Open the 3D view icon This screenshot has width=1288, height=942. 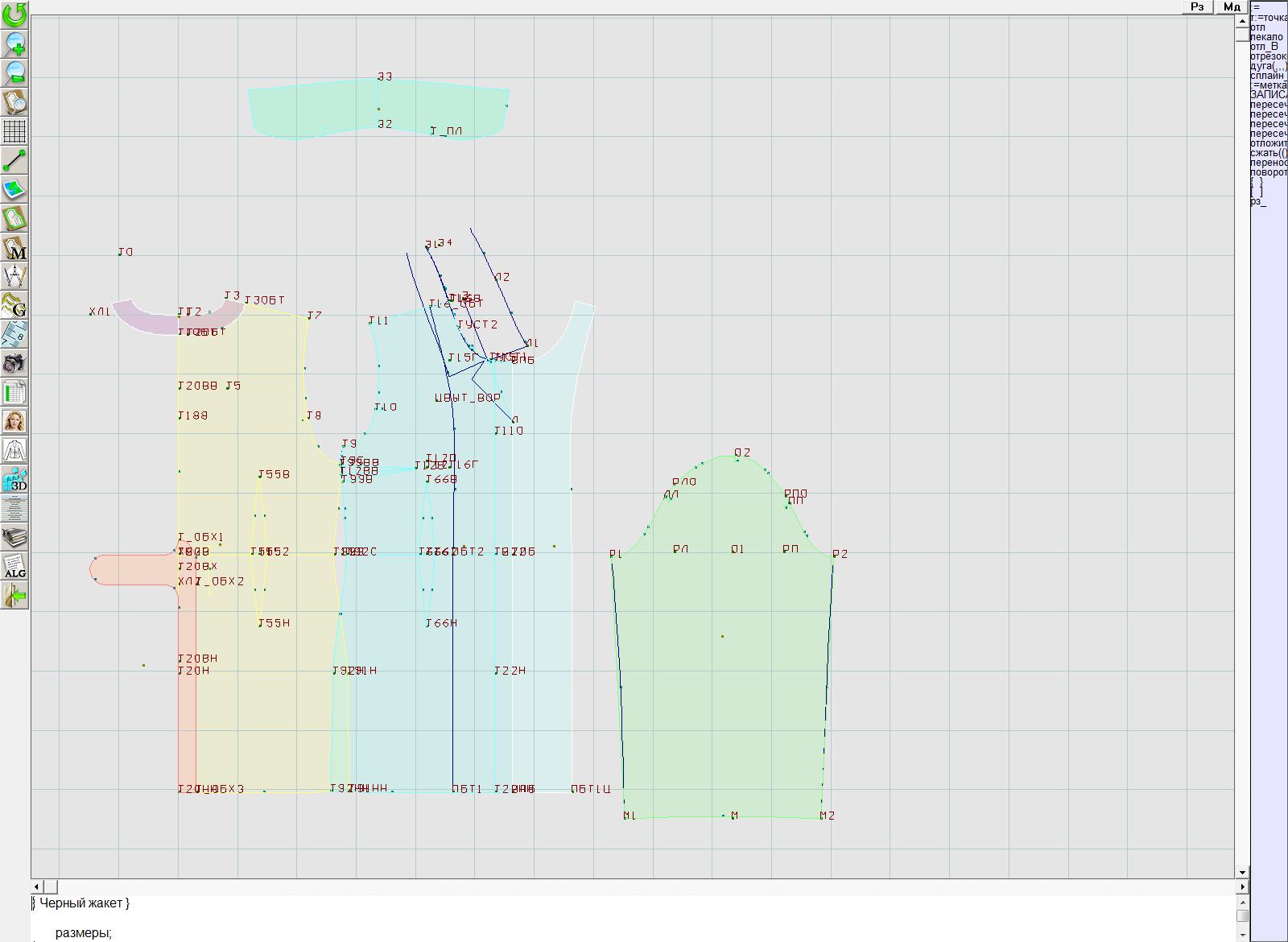point(14,480)
